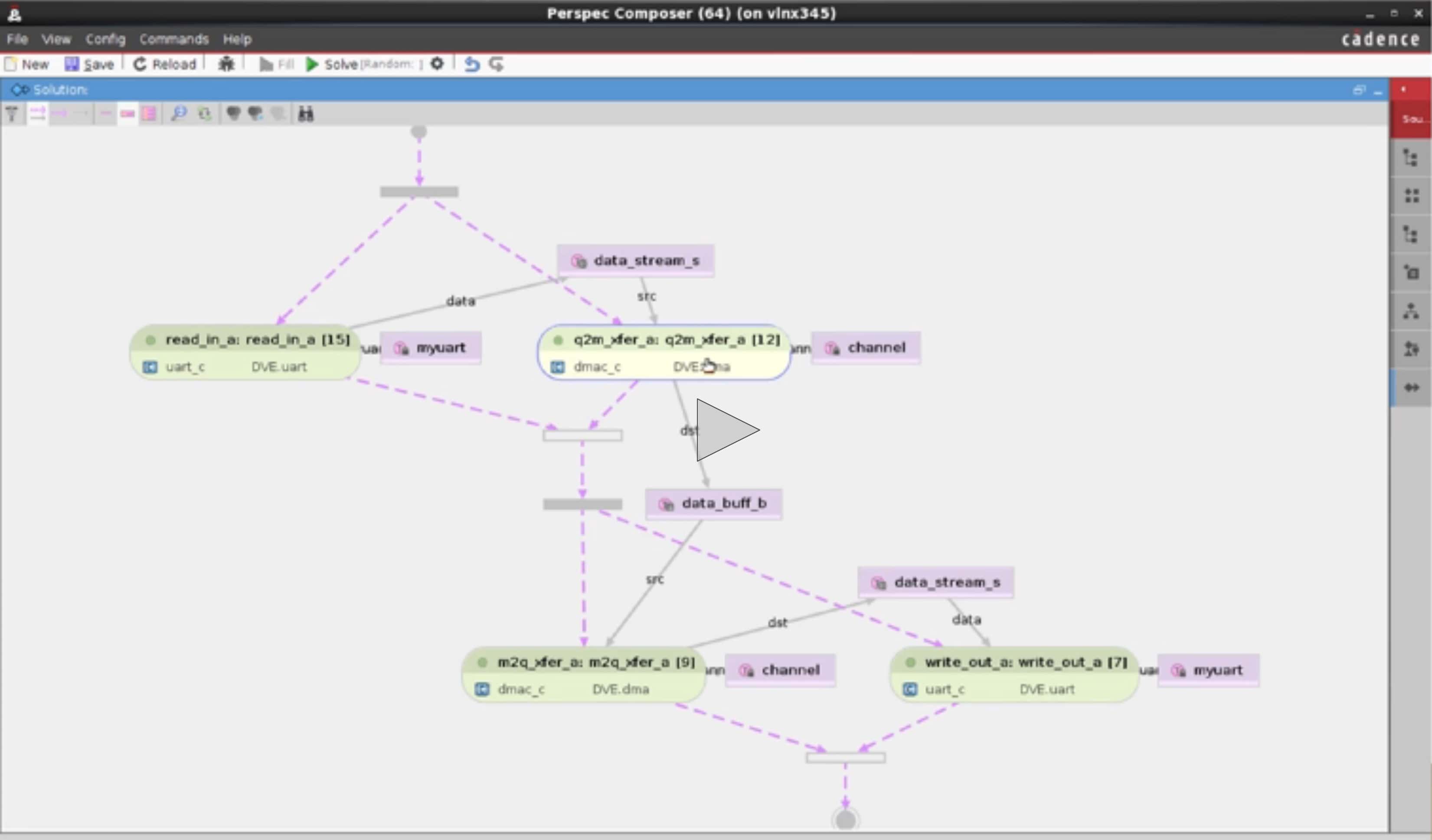1432x840 pixels.
Task: Click myuart box beside read_in_a
Action: [431, 348]
